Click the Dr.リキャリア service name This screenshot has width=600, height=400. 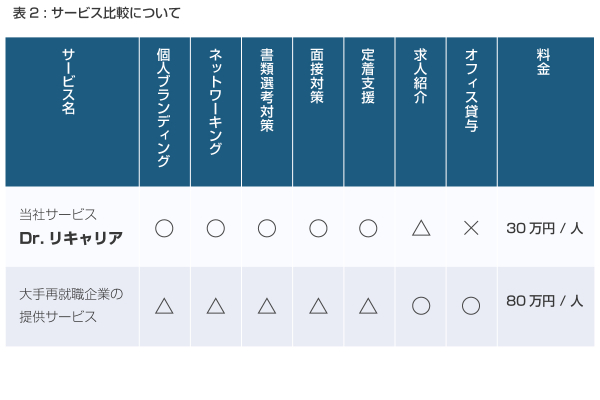pyautogui.click(x=71, y=238)
